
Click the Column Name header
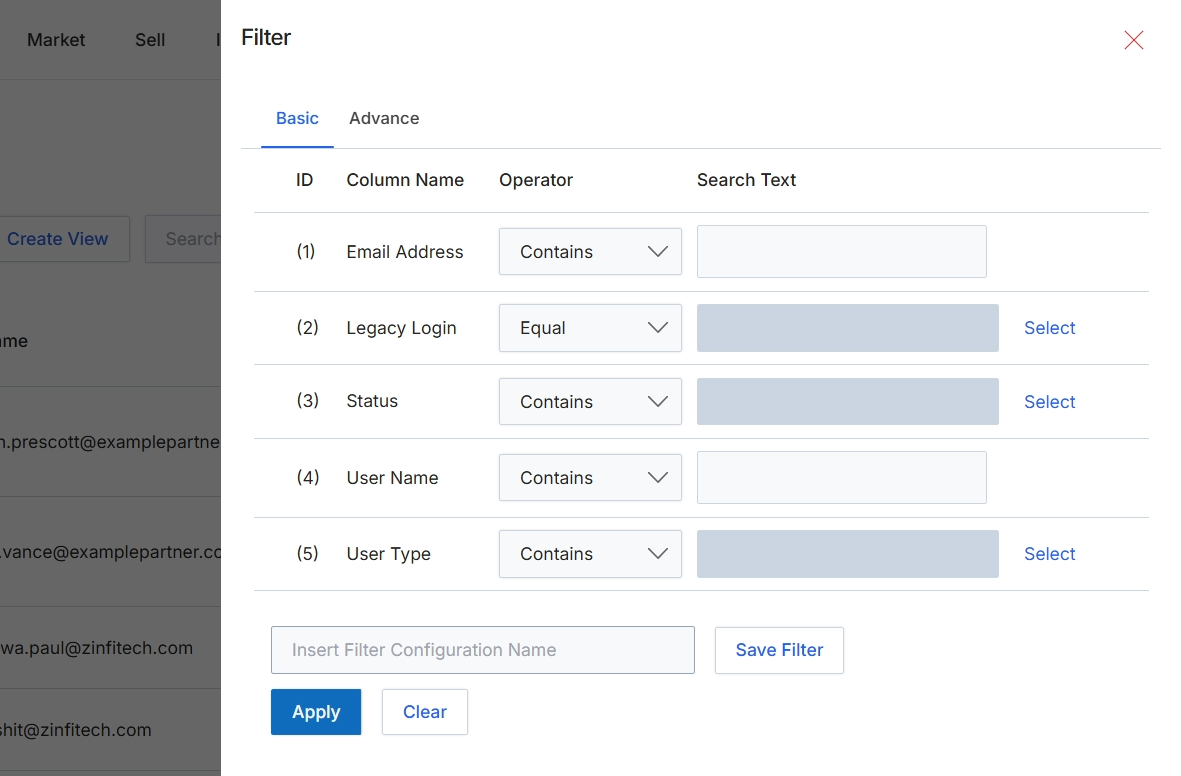pos(405,180)
